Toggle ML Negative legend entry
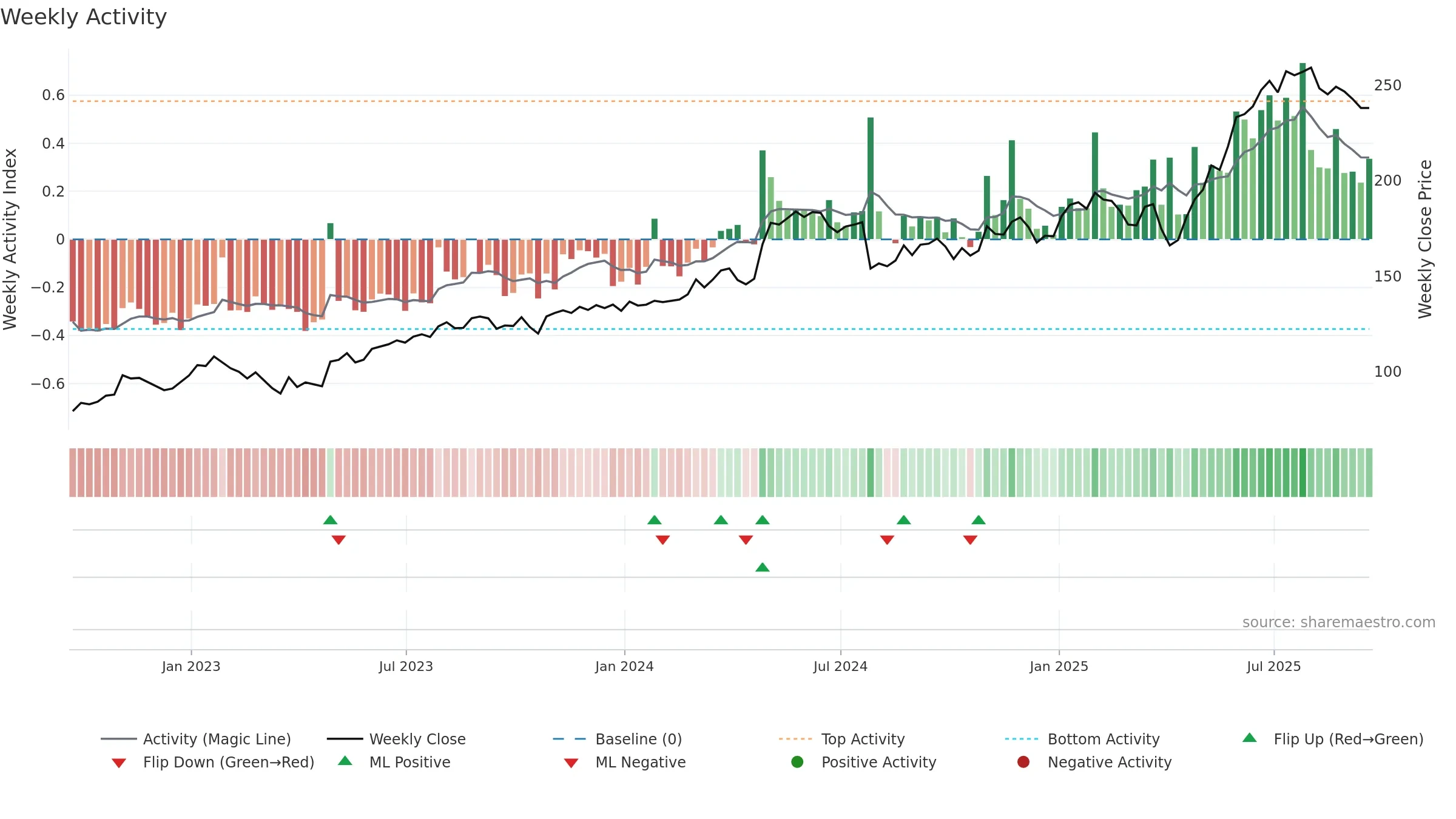This screenshot has width=1456, height=819. tap(625, 762)
